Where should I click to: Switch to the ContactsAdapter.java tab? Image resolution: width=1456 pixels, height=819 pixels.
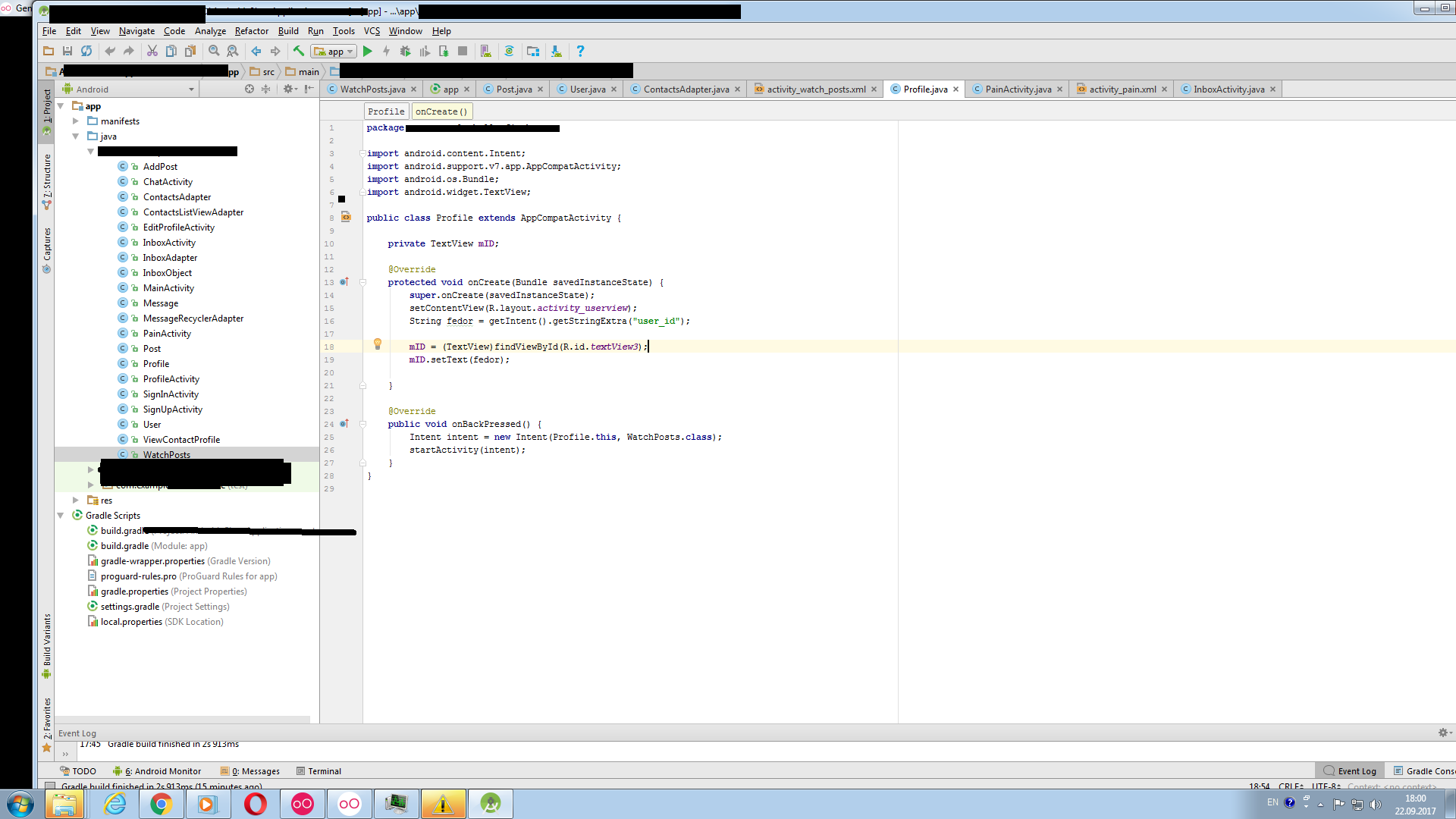(686, 89)
